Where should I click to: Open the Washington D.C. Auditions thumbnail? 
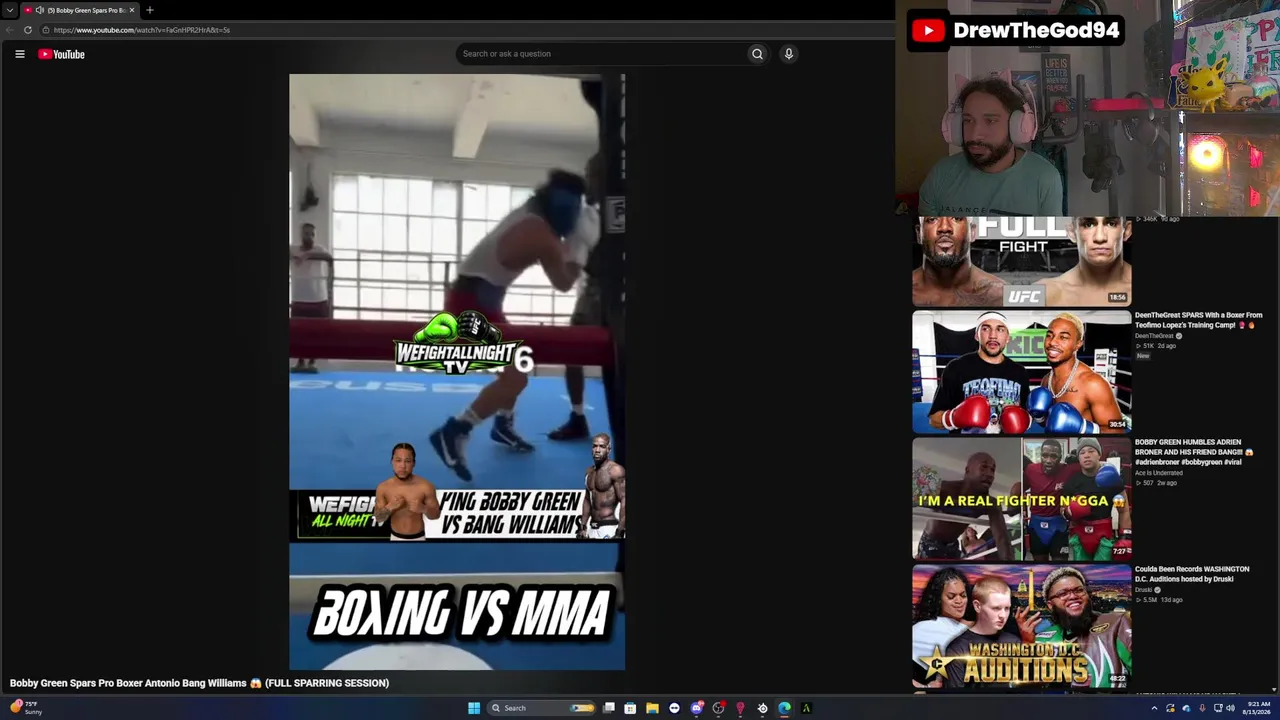point(1021,626)
